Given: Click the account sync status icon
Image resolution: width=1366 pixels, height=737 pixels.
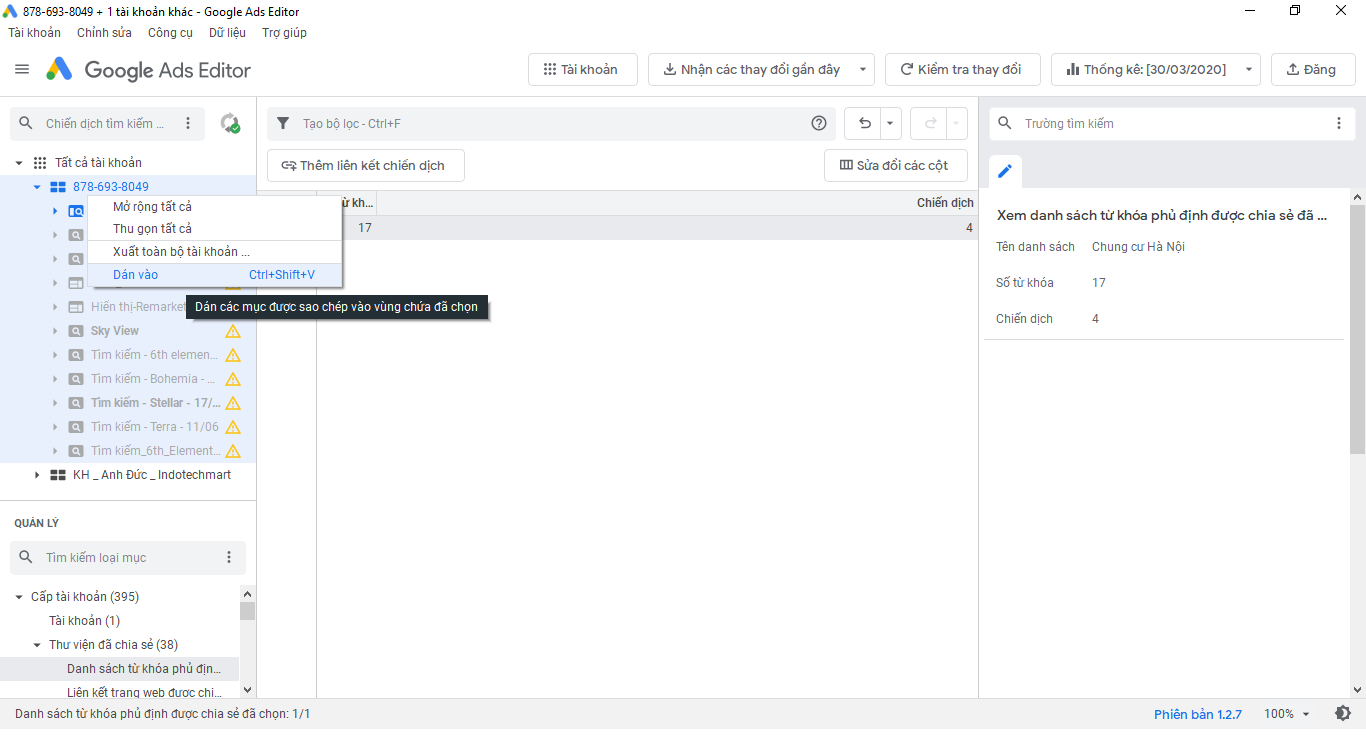Looking at the screenshot, I should click(x=230, y=123).
